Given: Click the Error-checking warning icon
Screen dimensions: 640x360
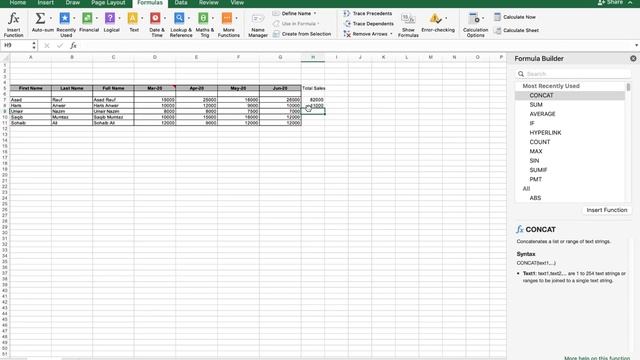Looking at the screenshot, I should coord(435,18).
